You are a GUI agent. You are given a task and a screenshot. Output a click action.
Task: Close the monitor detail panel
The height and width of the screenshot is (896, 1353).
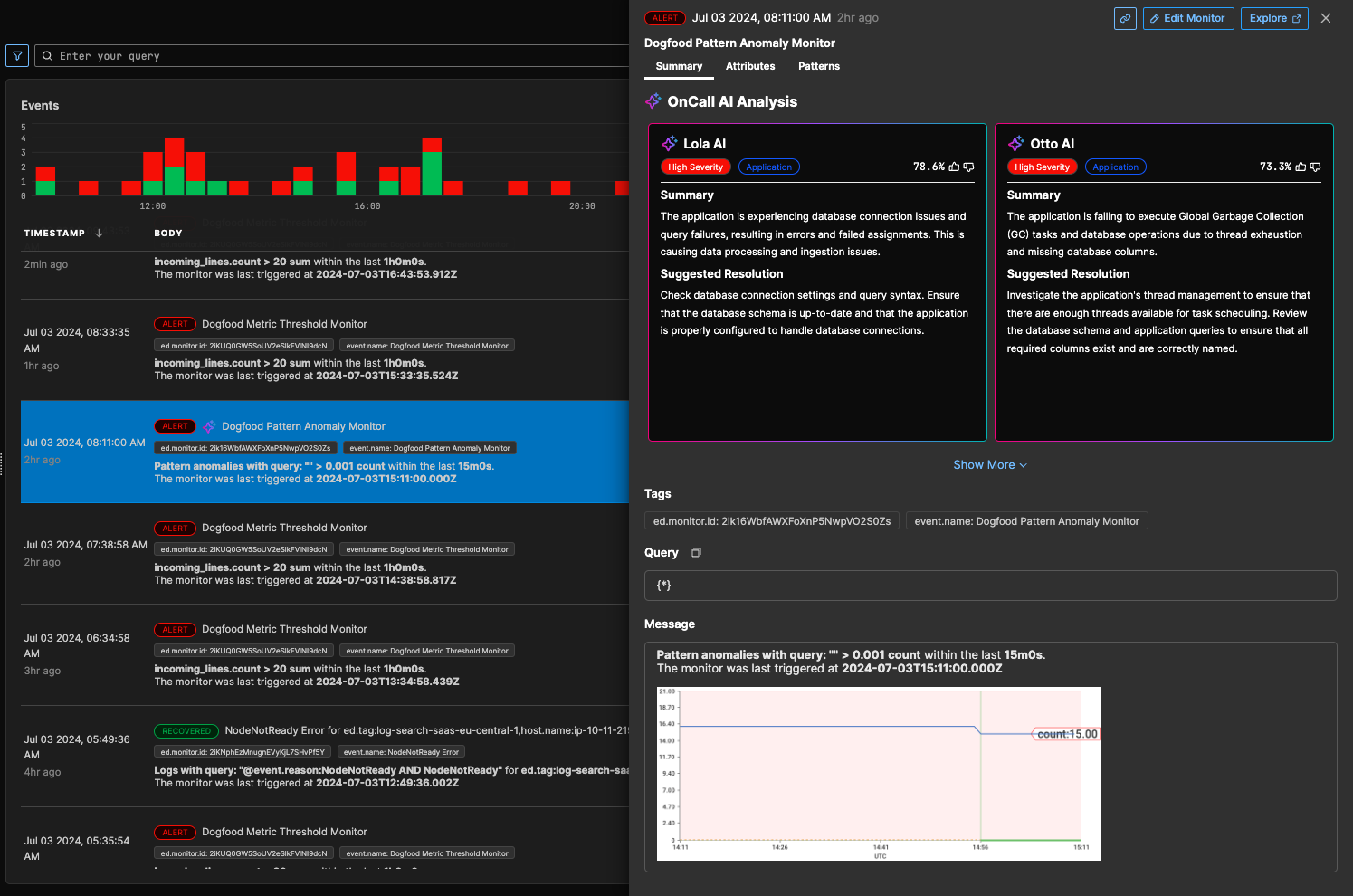coord(1326,18)
